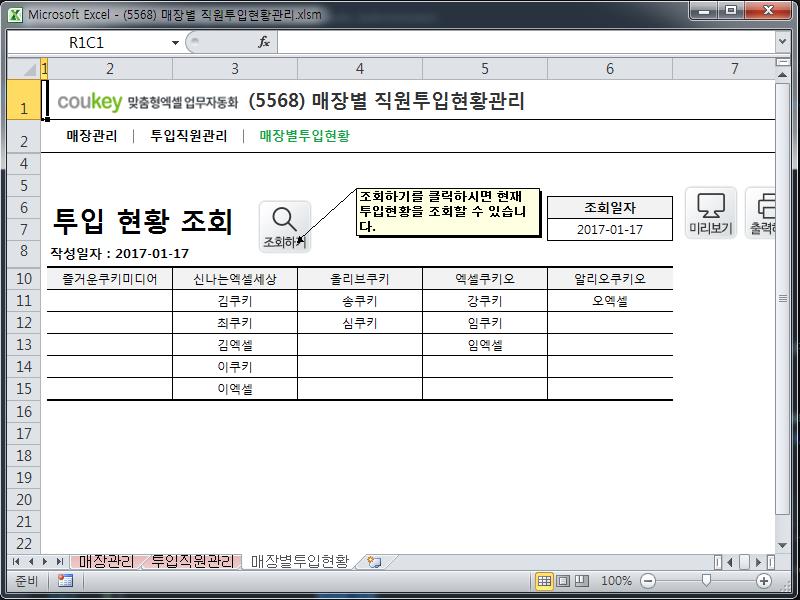This screenshot has height=600, width=800.
Task: Click the zoom out minus button
Action: pos(648,581)
